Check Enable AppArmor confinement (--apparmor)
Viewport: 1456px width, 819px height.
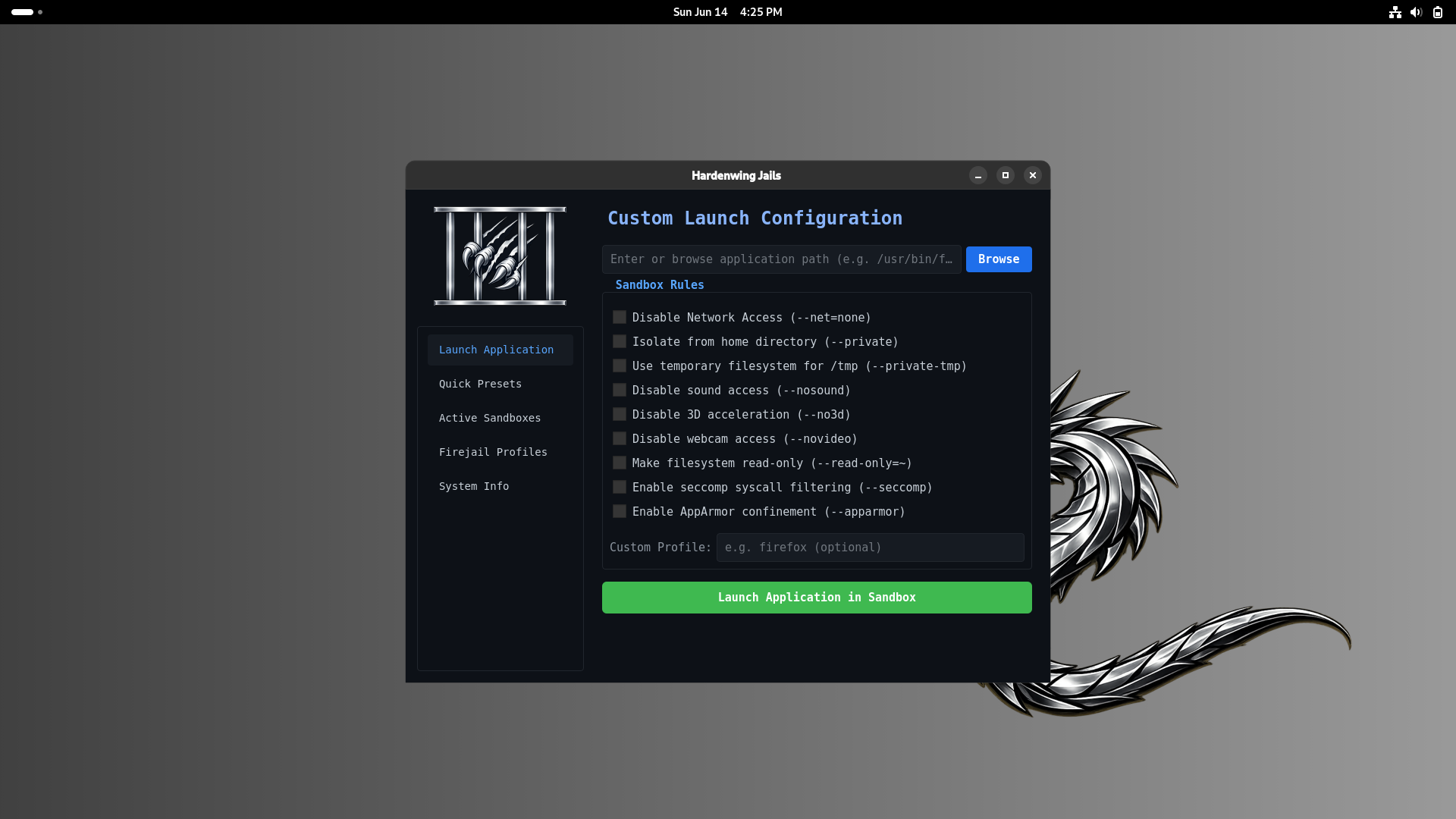click(x=620, y=511)
